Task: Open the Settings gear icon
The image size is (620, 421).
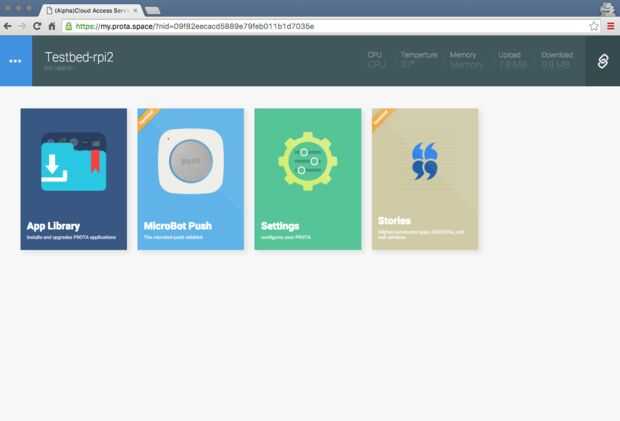Action: point(308,161)
